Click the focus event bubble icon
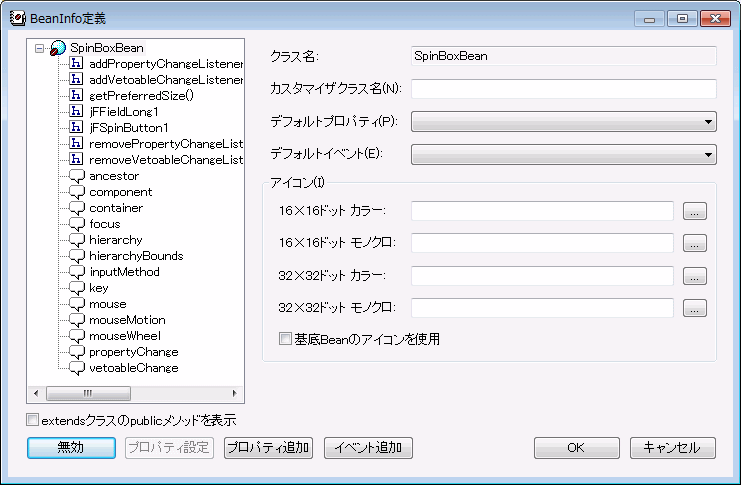741x485 pixels. pos(77,225)
